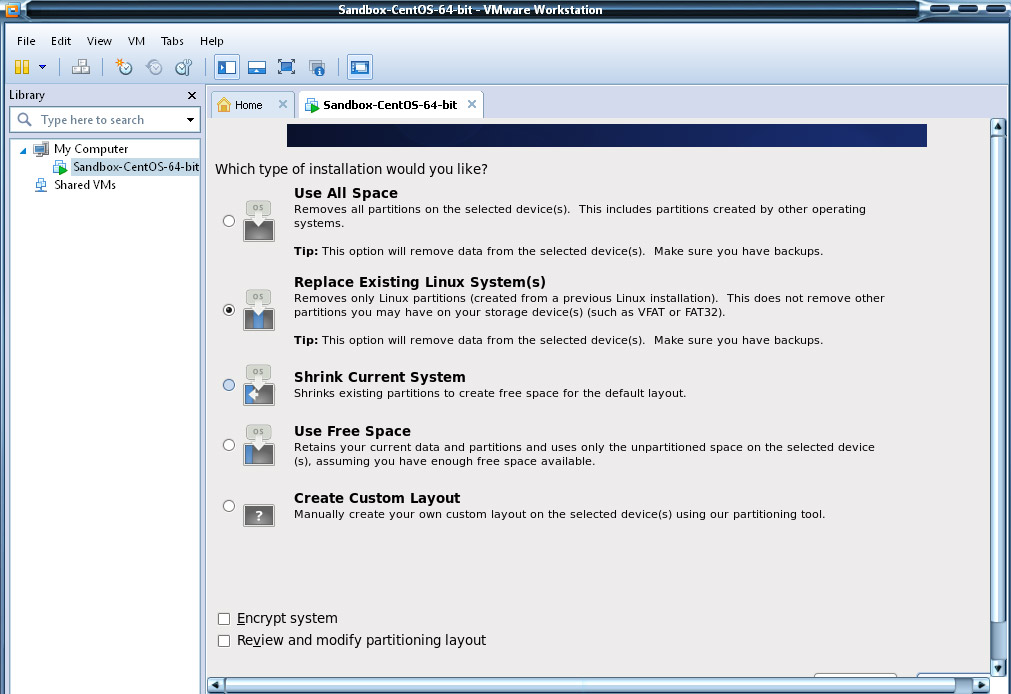Click the Unity mode toolbar icon
The width and height of the screenshot is (1011, 694).
[x=317, y=67]
